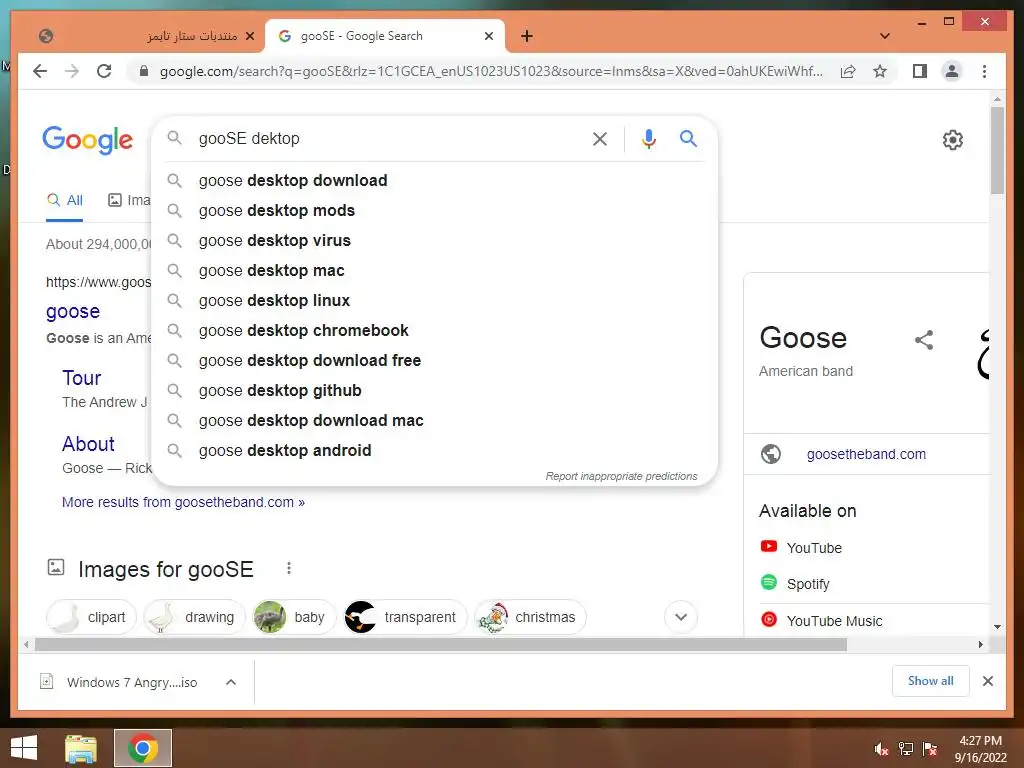Close the Arabic-titled forum tab

(249, 36)
